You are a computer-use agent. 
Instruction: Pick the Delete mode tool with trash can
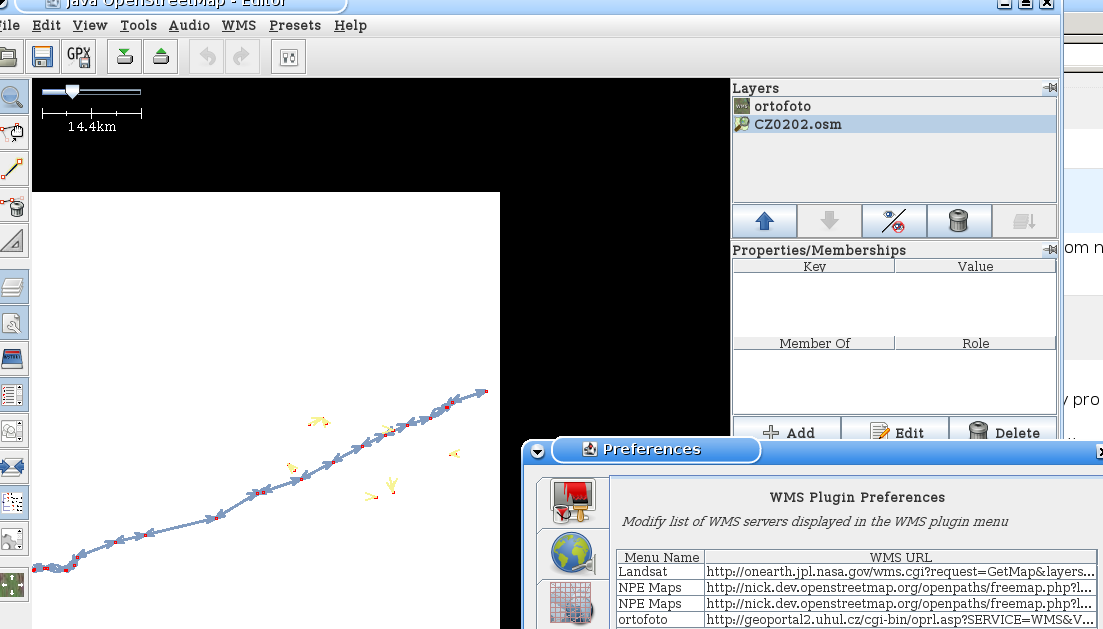click(x=13, y=205)
